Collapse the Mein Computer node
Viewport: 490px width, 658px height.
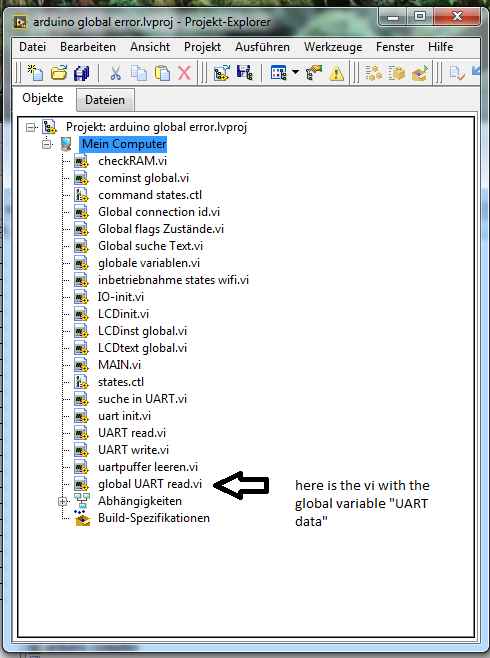pyautogui.click(x=46, y=144)
